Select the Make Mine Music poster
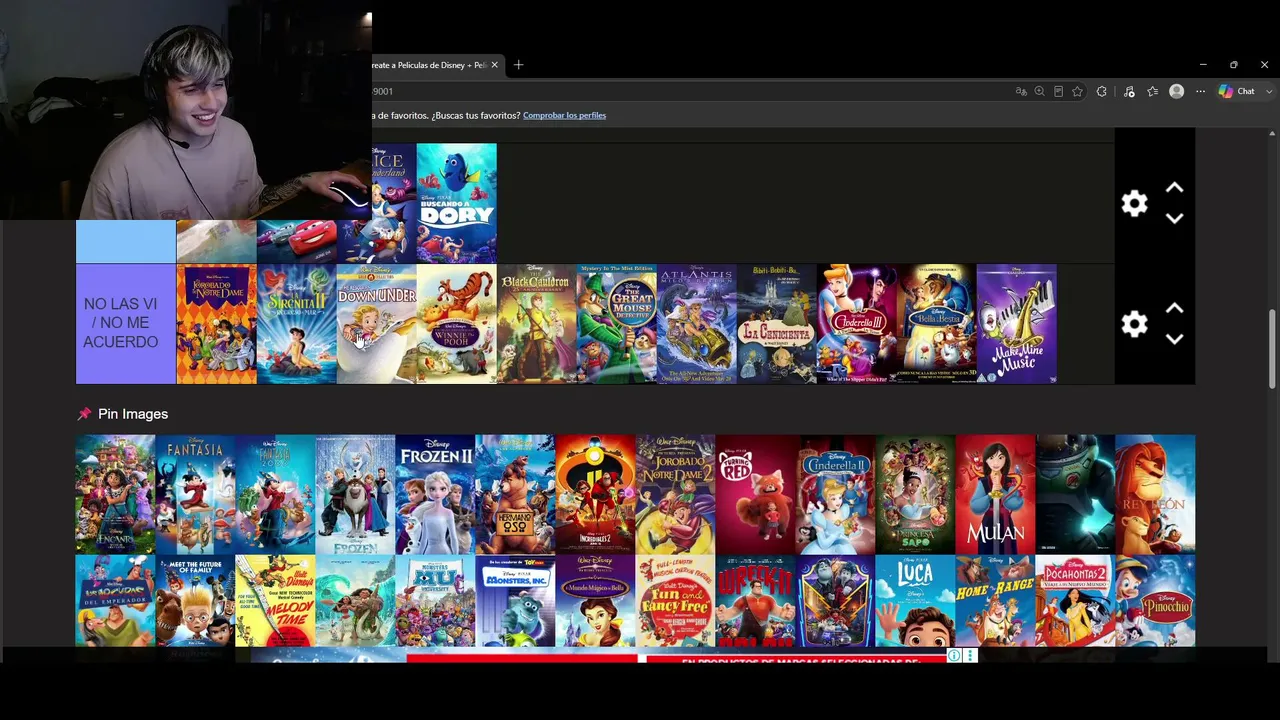The height and width of the screenshot is (720, 1280). click(1016, 324)
